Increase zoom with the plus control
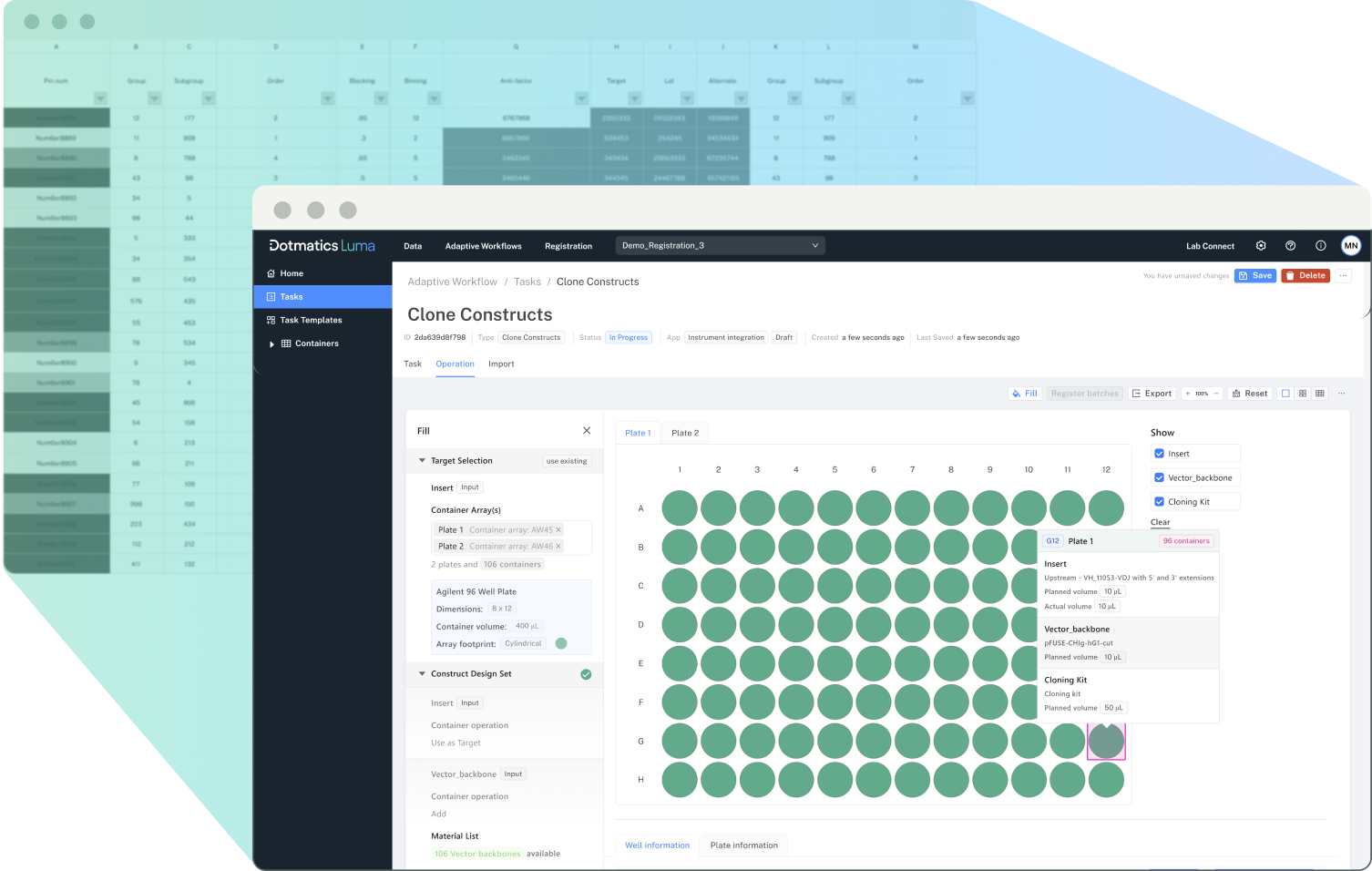The height and width of the screenshot is (871, 1372). (x=1187, y=393)
